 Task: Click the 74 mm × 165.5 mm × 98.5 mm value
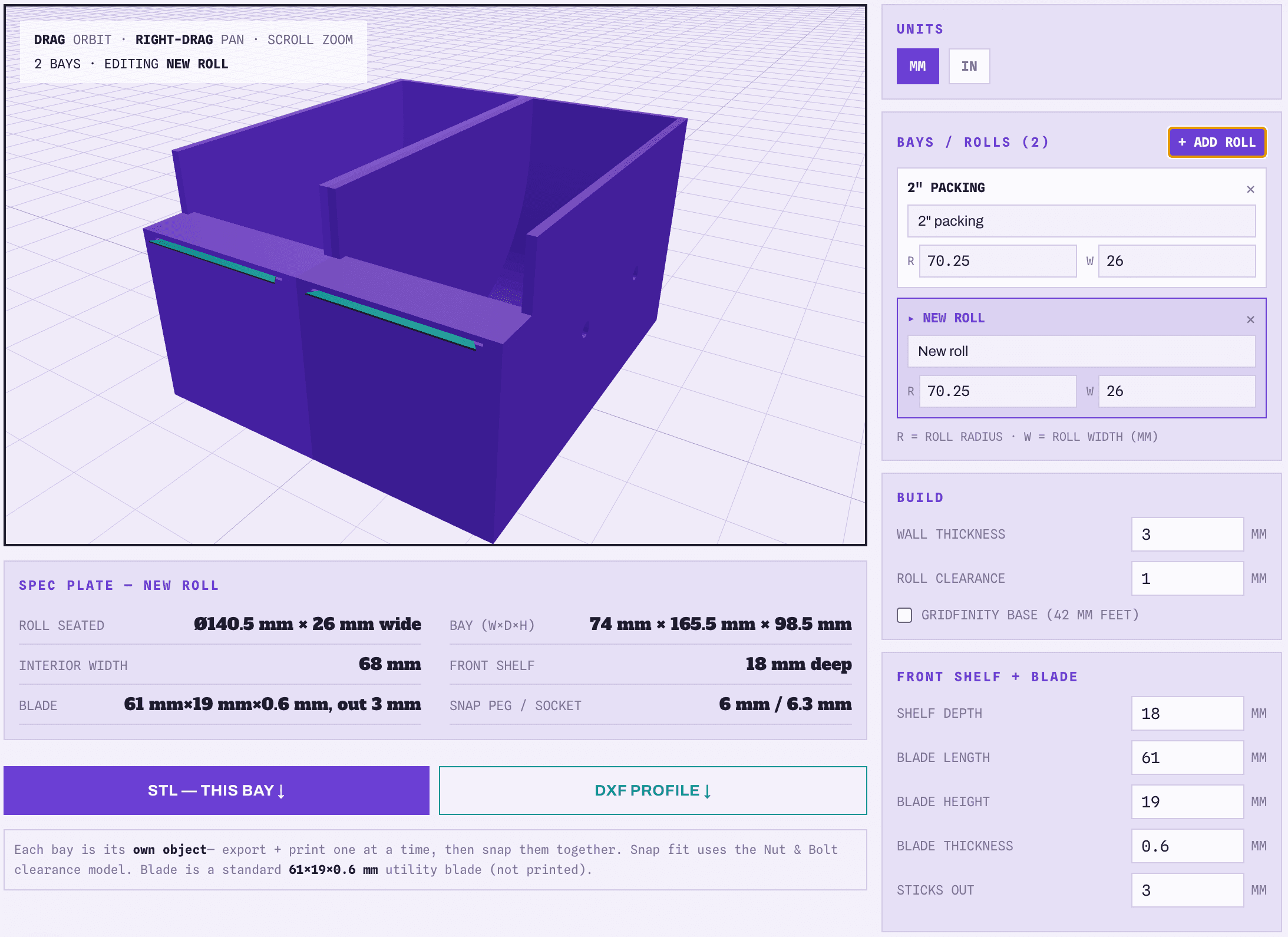pyautogui.click(x=721, y=624)
